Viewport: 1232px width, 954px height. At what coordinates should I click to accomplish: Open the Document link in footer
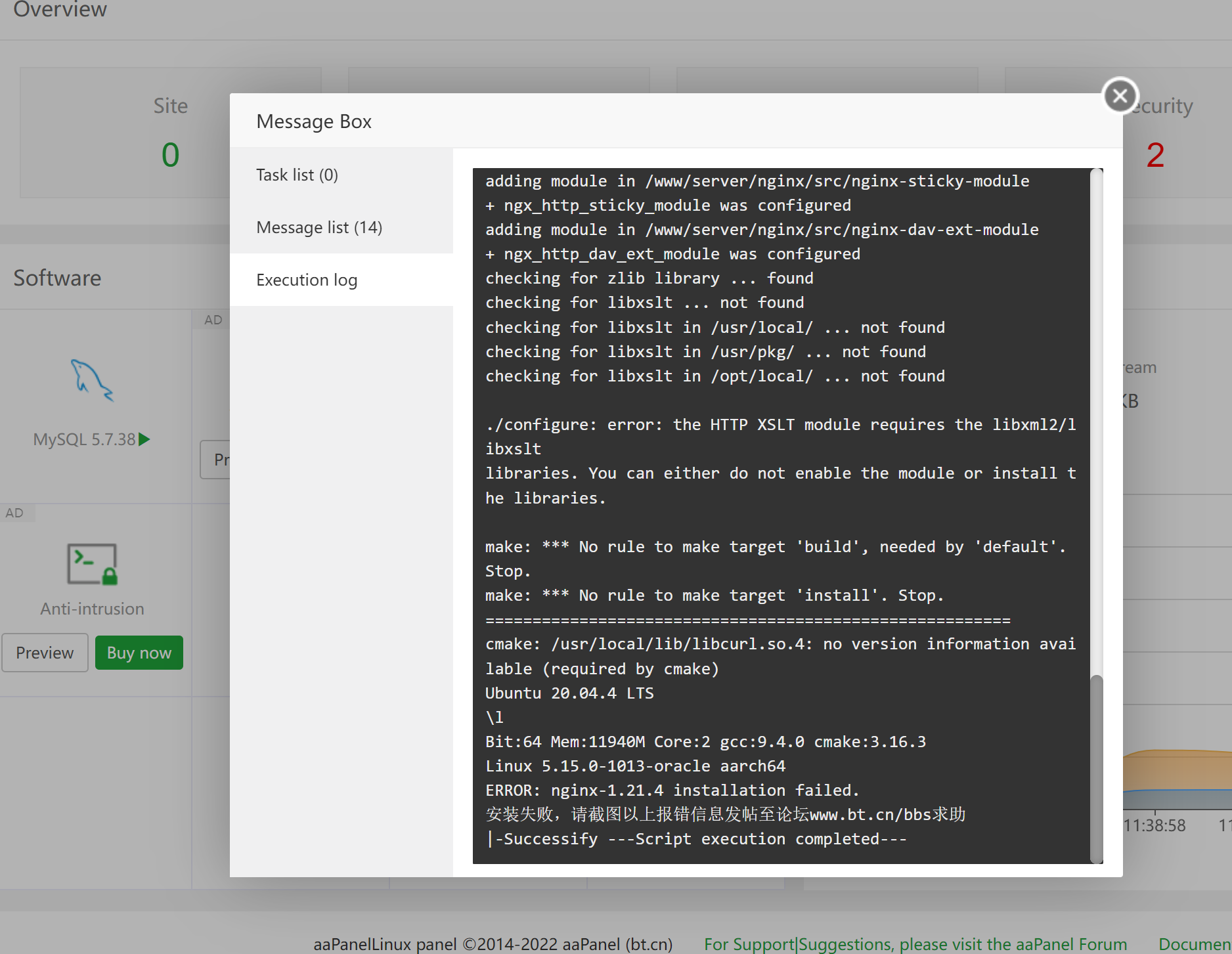(x=1194, y=944)
